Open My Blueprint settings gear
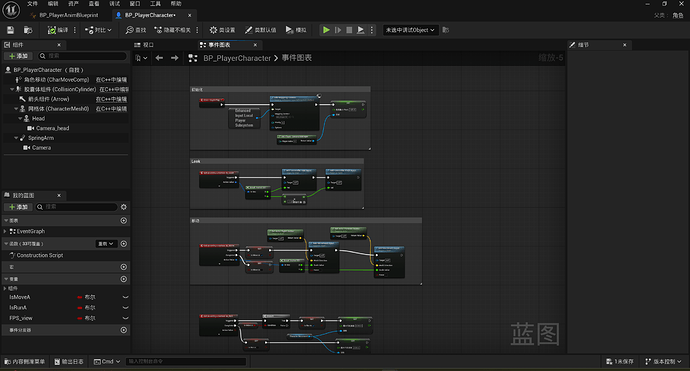 click(x=124, y=207)
